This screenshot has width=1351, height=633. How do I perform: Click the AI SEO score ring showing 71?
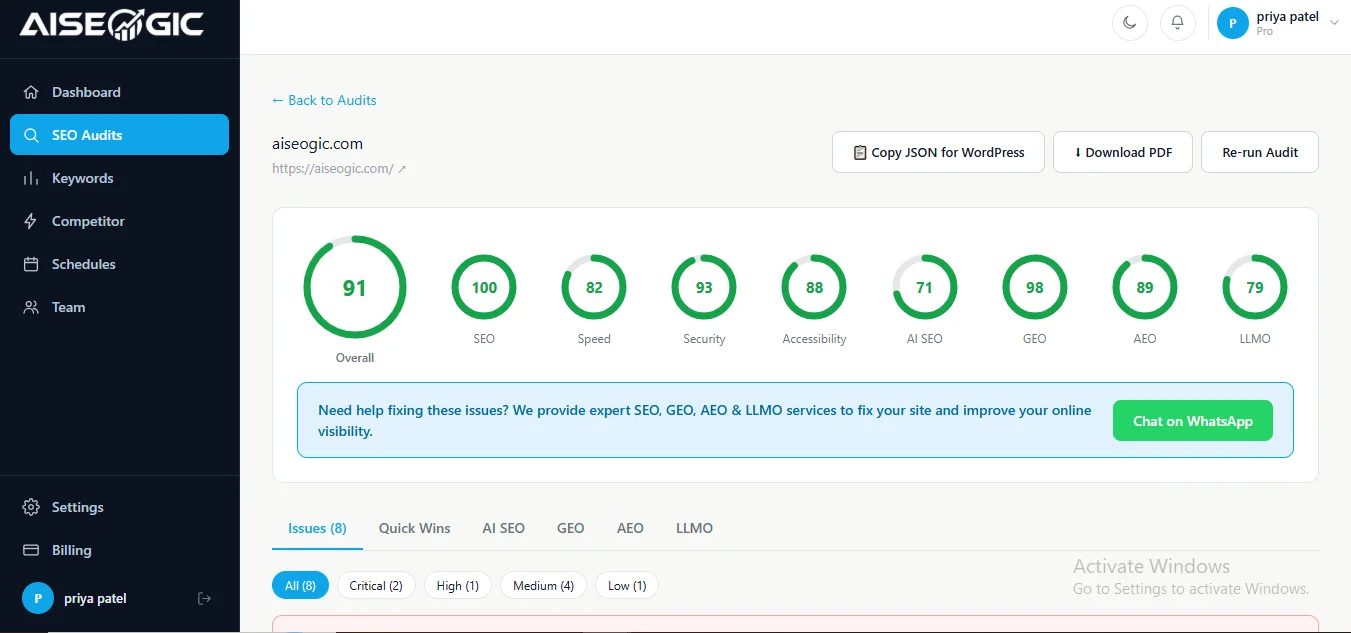coord(925,287)
